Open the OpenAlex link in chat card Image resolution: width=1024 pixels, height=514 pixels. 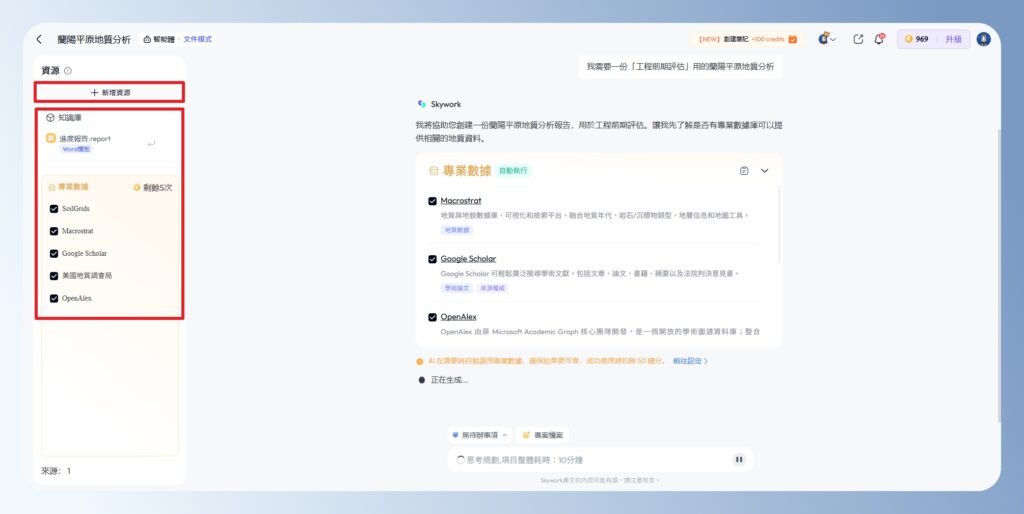[x=458, y=317]
